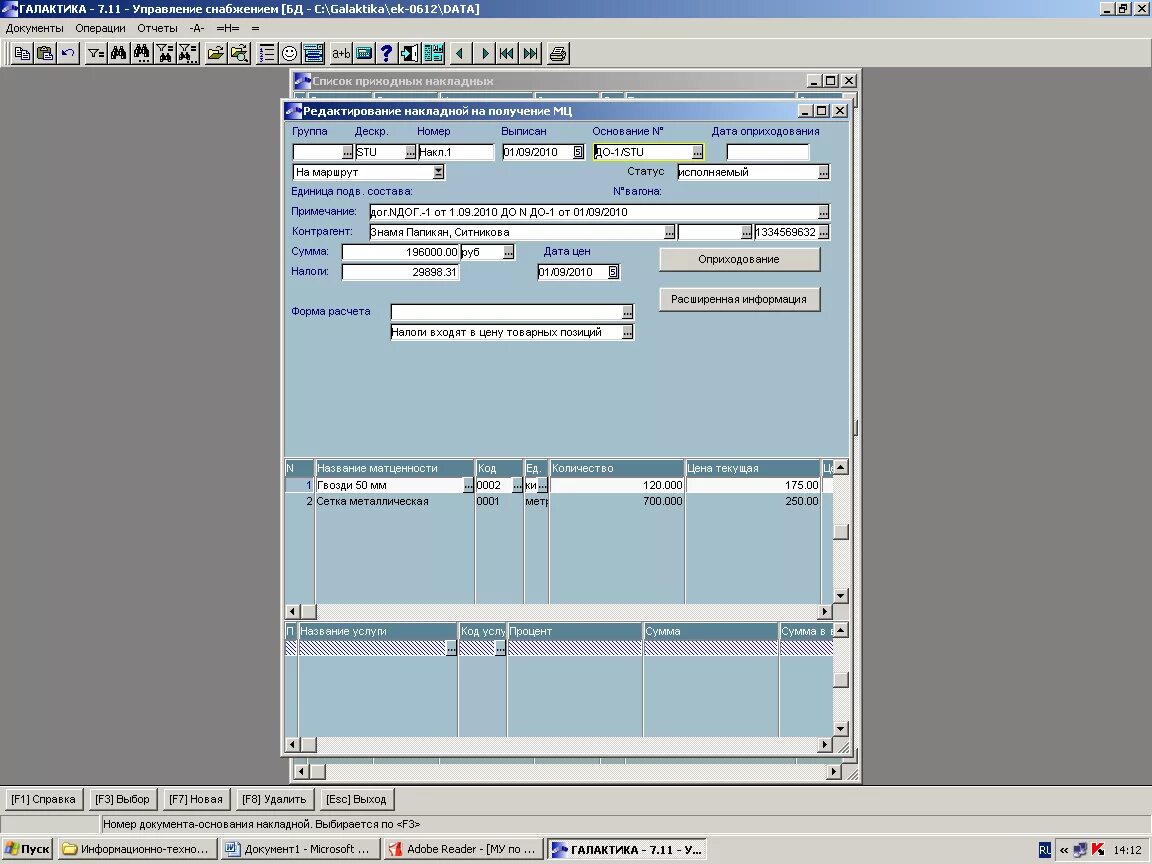This screenshot has width=1152, height=864.
Task: Open the =H= menu
Action: pyautogui.click(x=228, y=28)
